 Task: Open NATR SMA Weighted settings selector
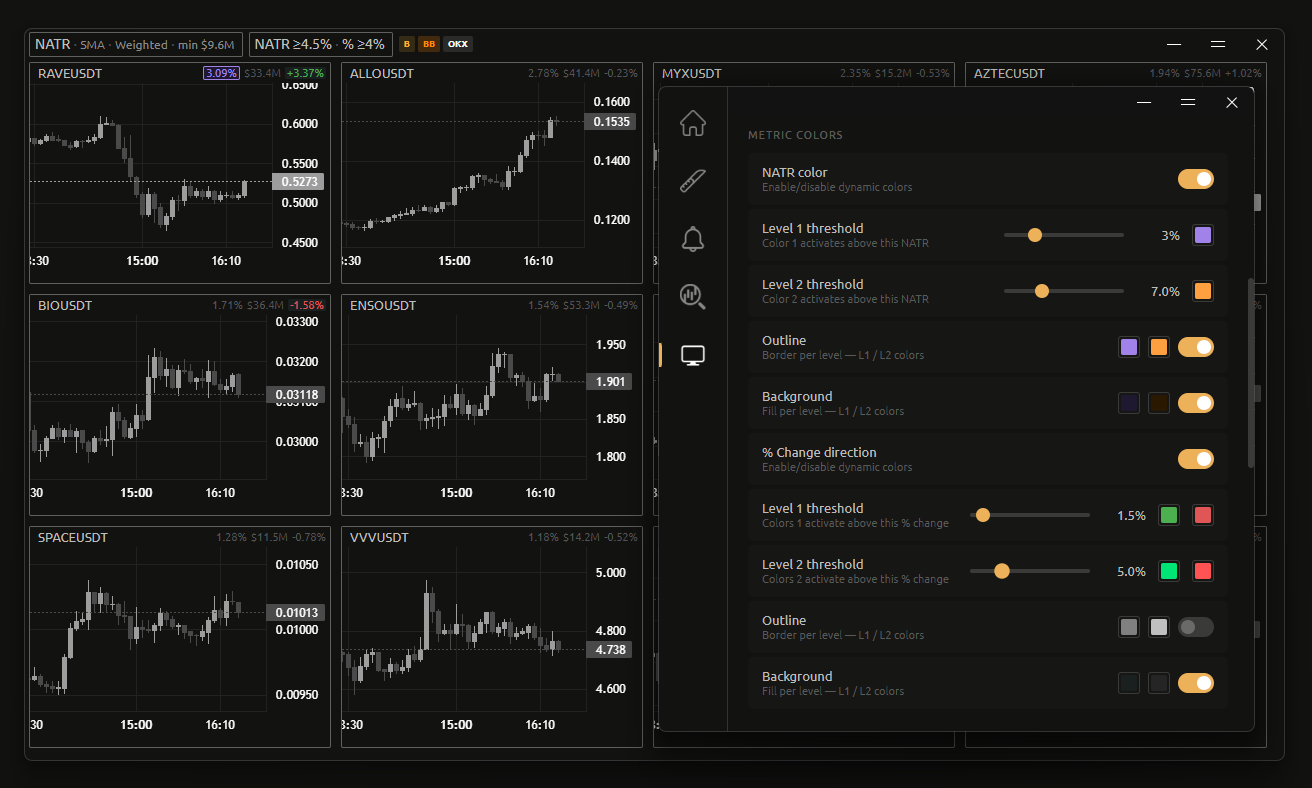coord(135,44)
